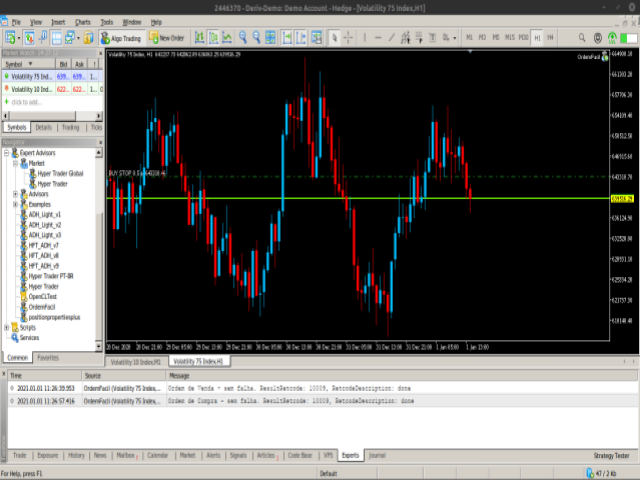Open the Journal tab in Toolbox
Viewport: 640px width, 480px height.
point(376,454)
